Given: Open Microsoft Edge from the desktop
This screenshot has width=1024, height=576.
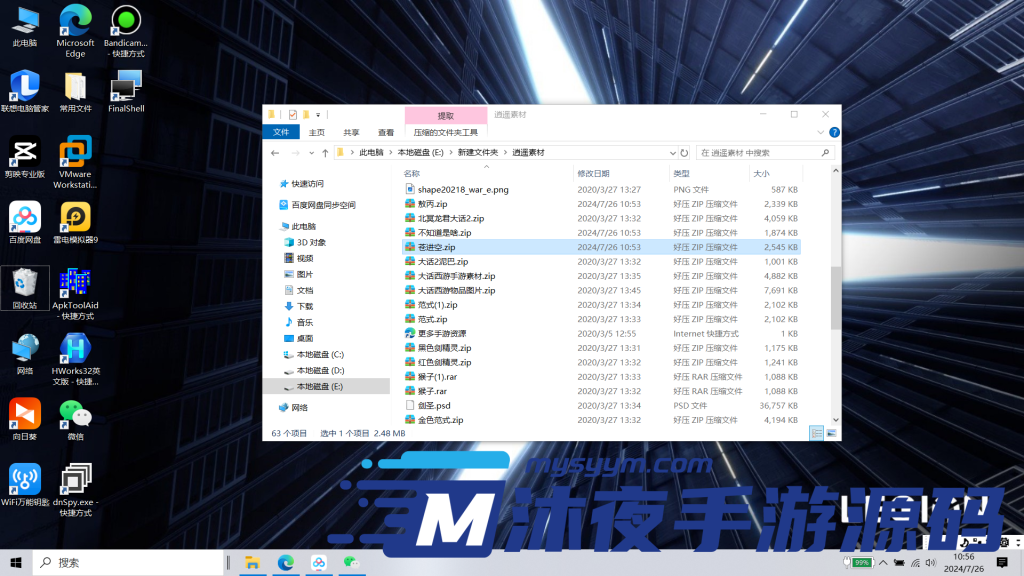Looking at the screenshot, I should click(75, 22).
